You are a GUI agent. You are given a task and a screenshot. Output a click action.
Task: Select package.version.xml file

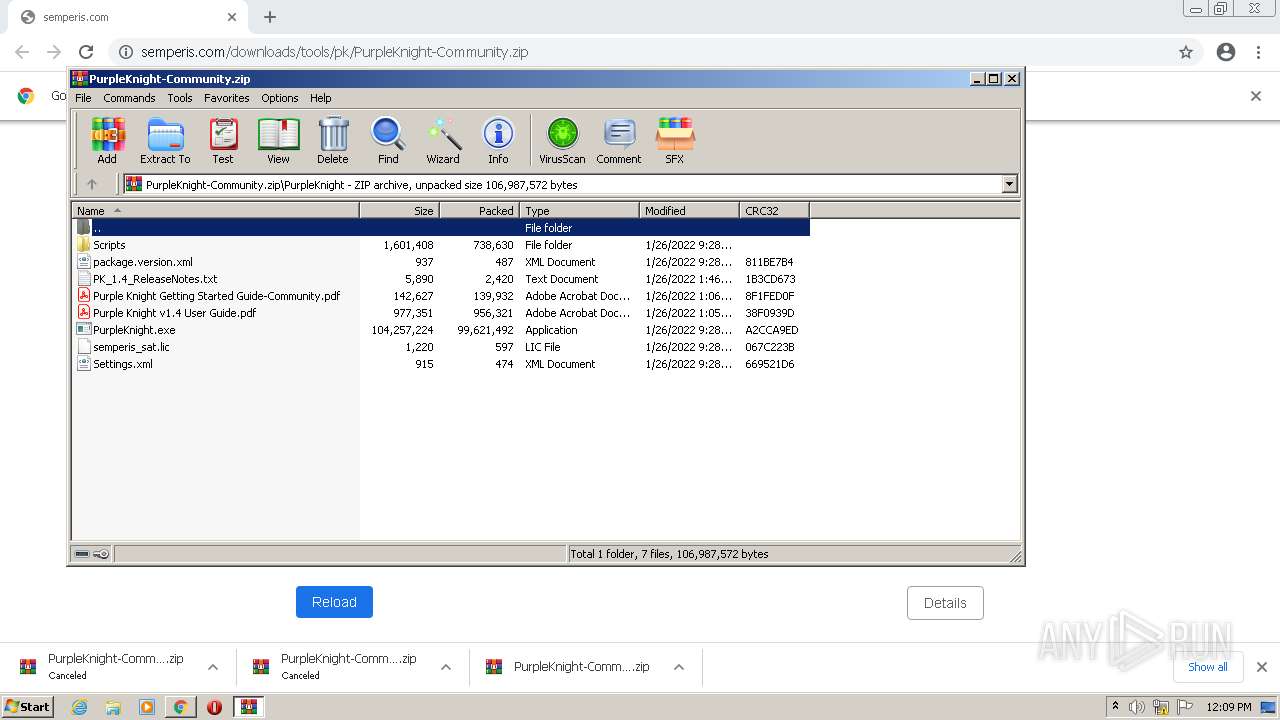(441, 262)
